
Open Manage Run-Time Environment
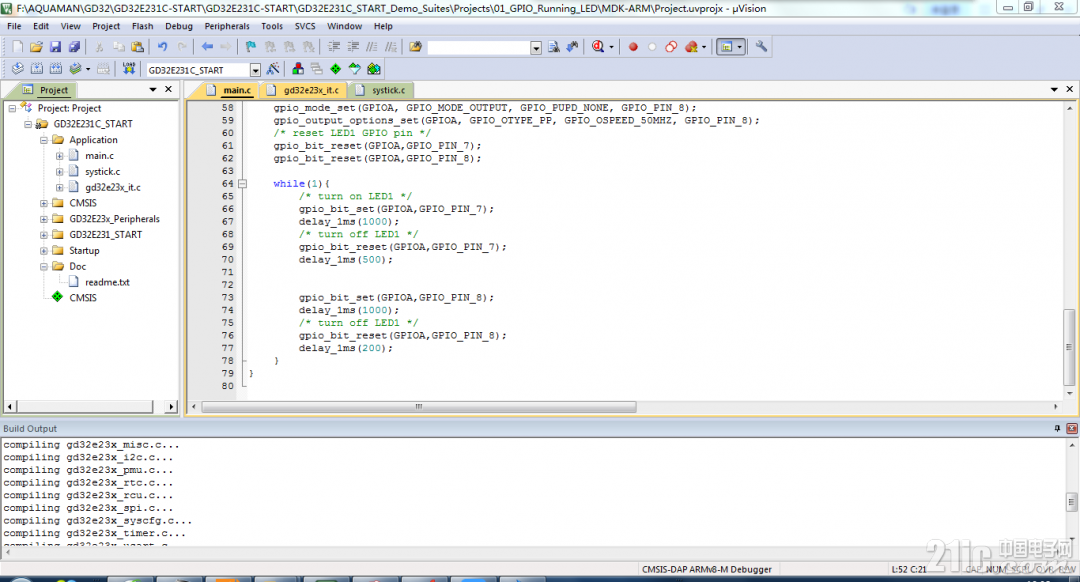pyautogui.click(x=335, y=69)
